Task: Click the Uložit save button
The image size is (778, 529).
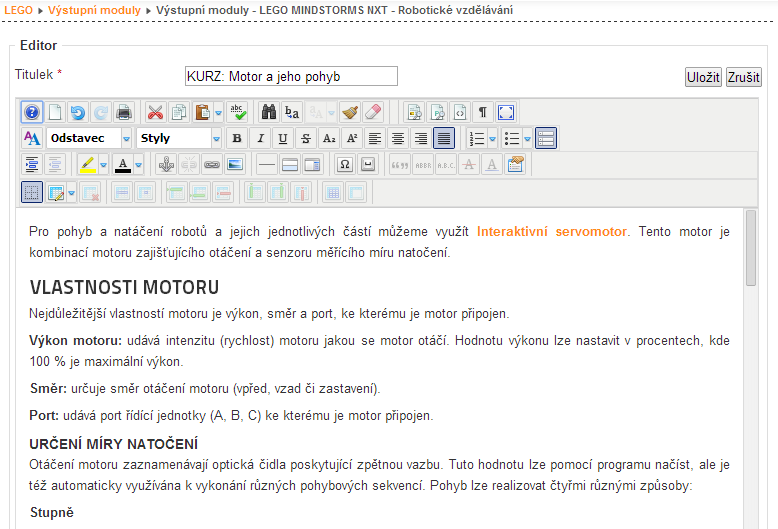Action: coord(703,77)
